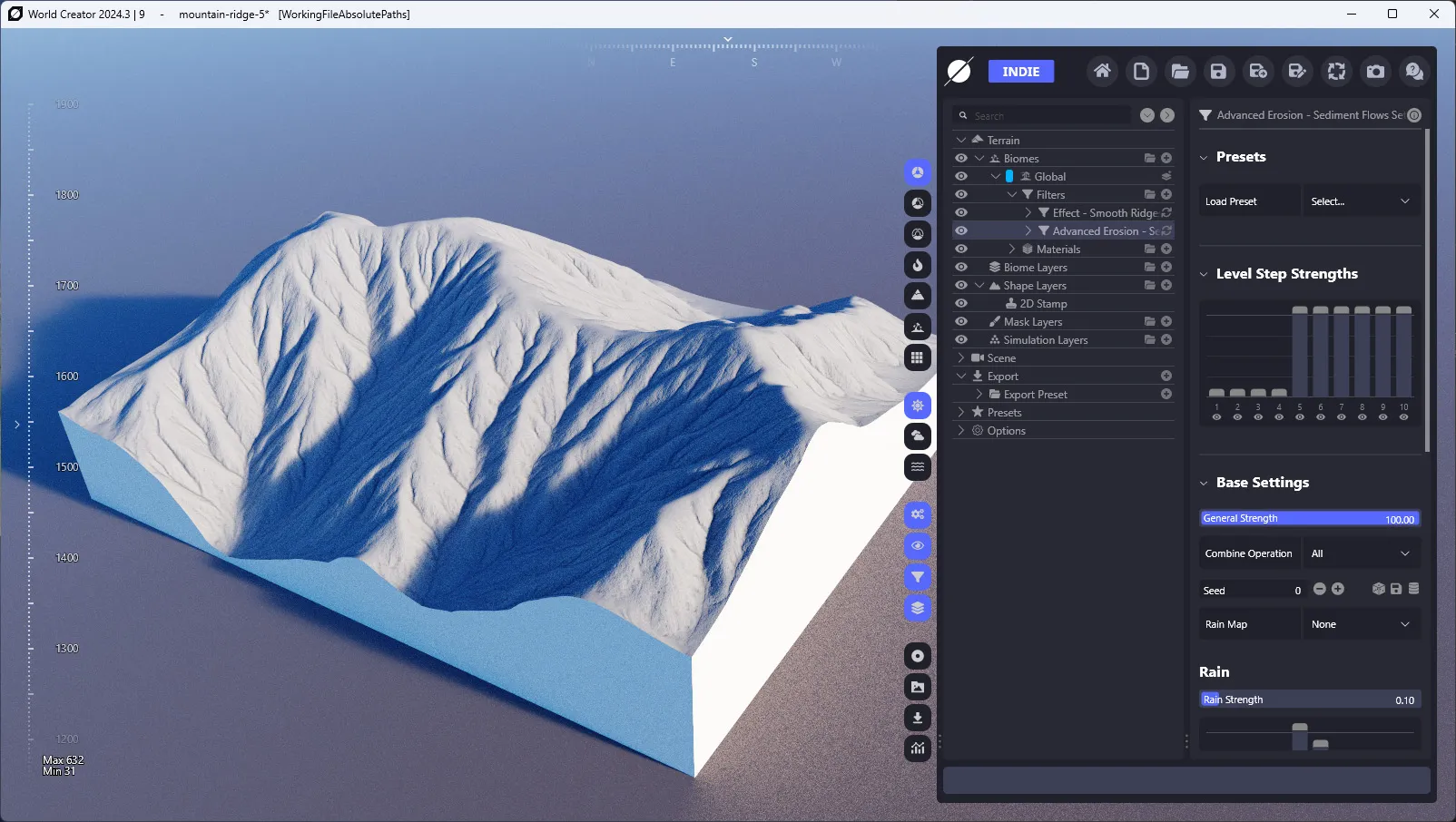
Task: Adjust the General Strength slider
Action: [x=1309, y=519]
